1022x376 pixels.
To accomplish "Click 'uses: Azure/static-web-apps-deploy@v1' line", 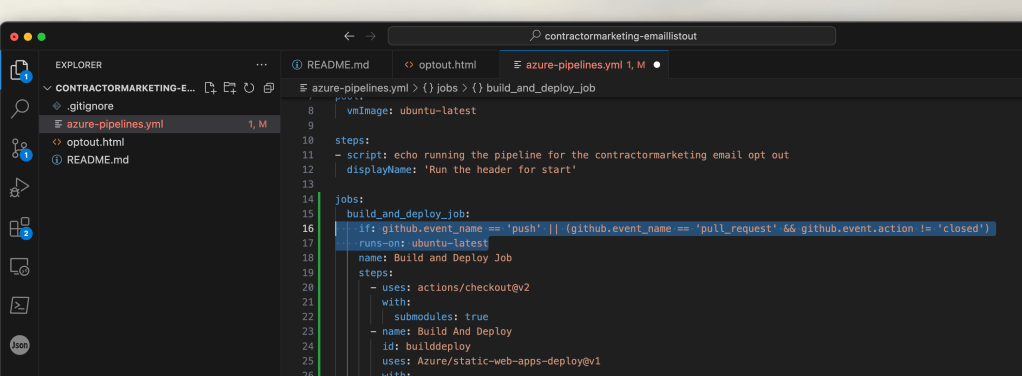I will tap(491, 361).
